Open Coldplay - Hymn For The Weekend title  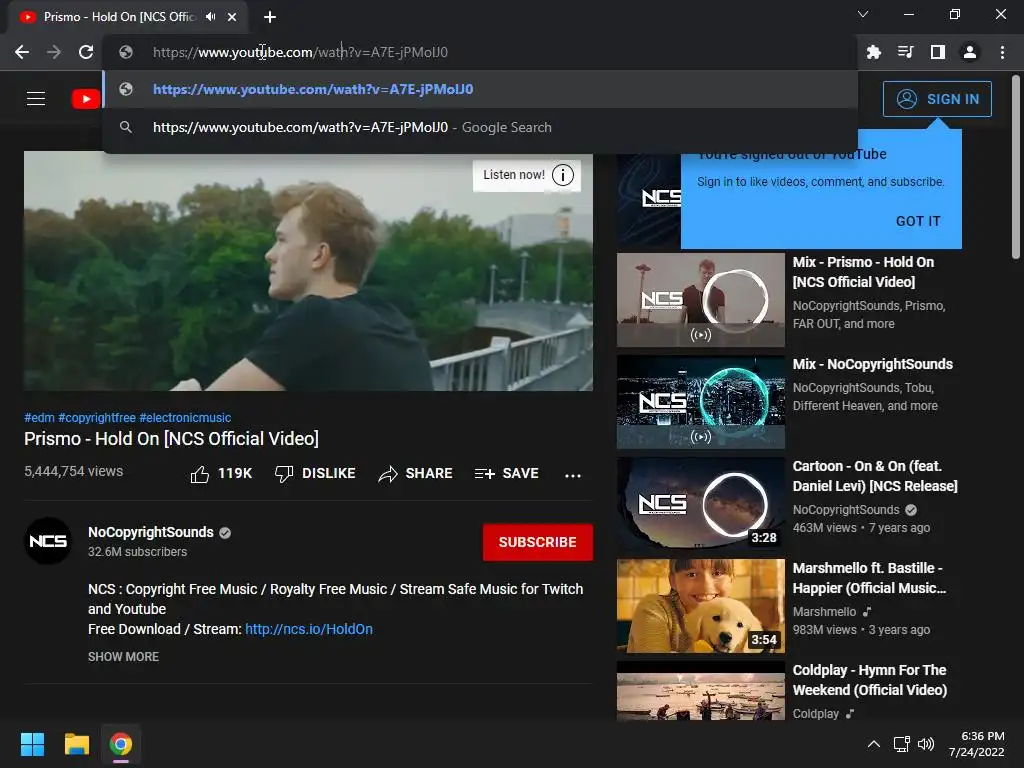(870, 680)
